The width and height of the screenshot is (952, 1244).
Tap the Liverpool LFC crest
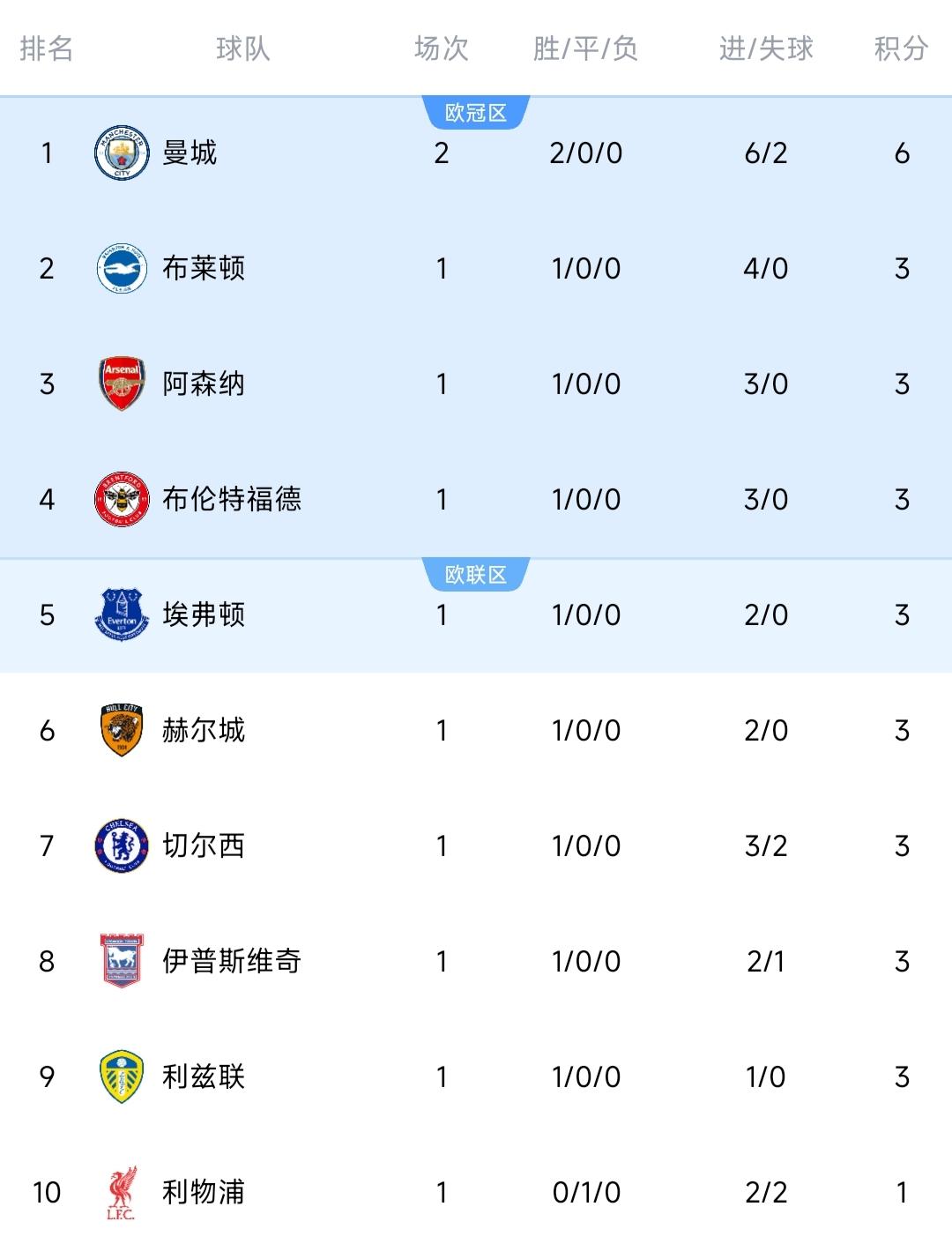[121, 1193]
